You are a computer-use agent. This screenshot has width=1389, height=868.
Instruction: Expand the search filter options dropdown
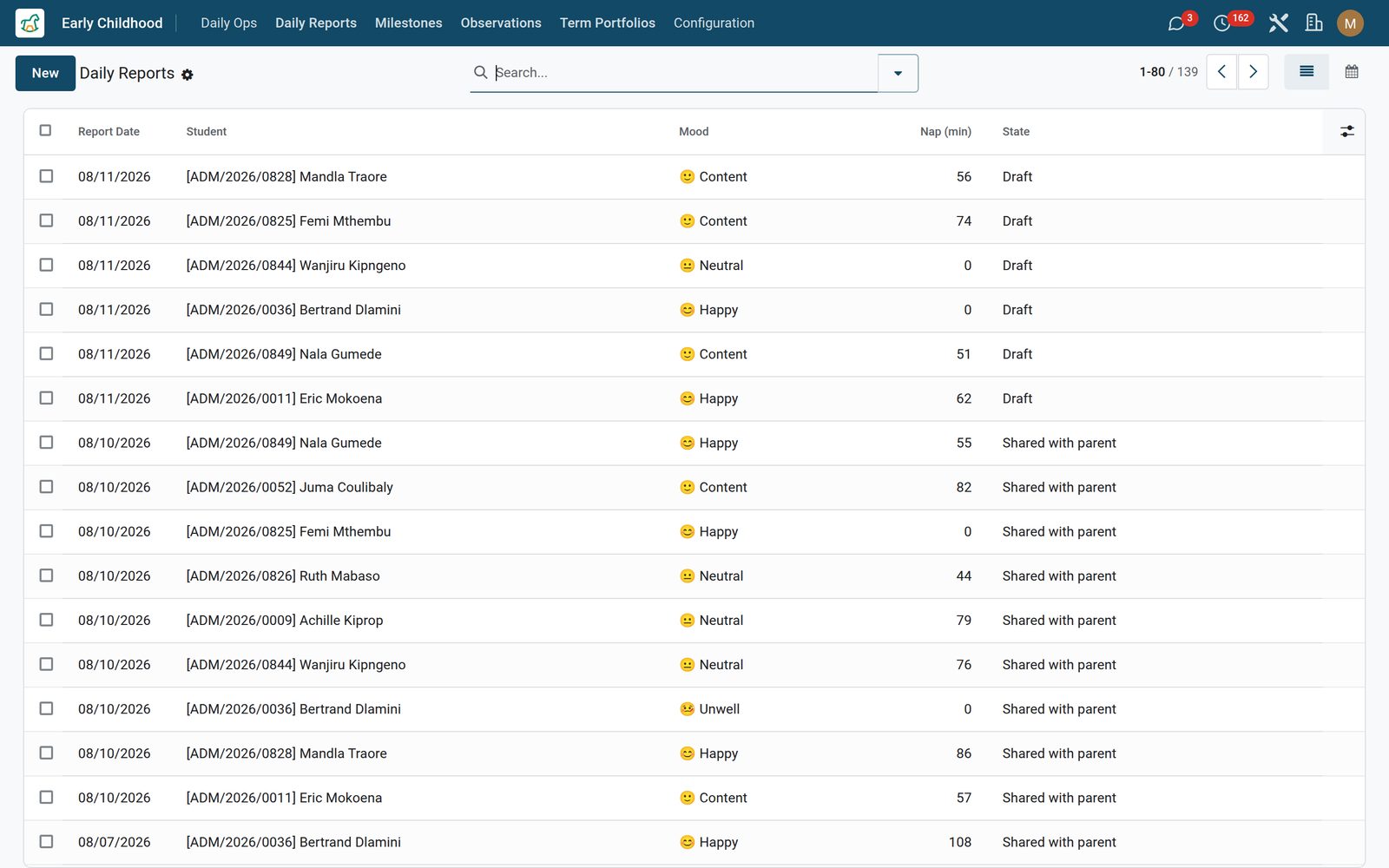pos(898,73)
